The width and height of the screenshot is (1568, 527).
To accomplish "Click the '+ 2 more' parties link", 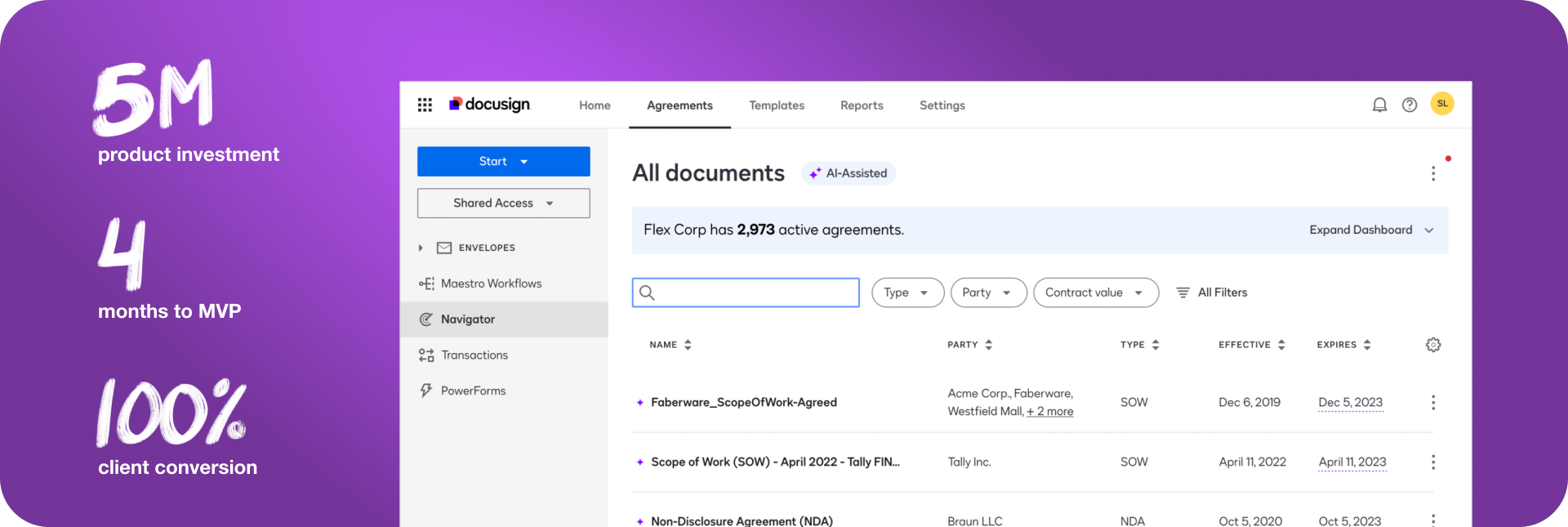I will (1050, 411).
